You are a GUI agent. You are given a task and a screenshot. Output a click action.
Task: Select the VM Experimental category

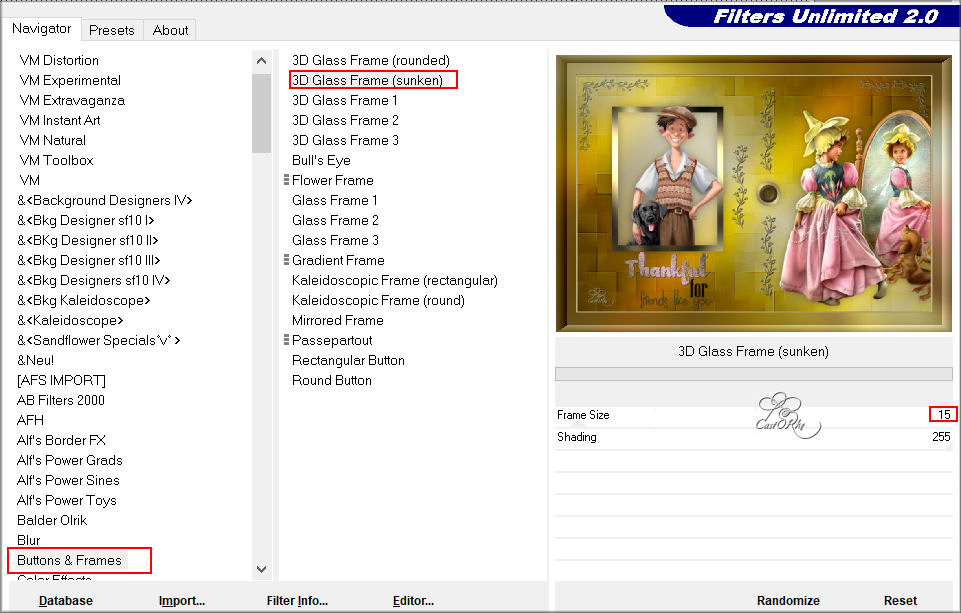[x=70, y=80]
